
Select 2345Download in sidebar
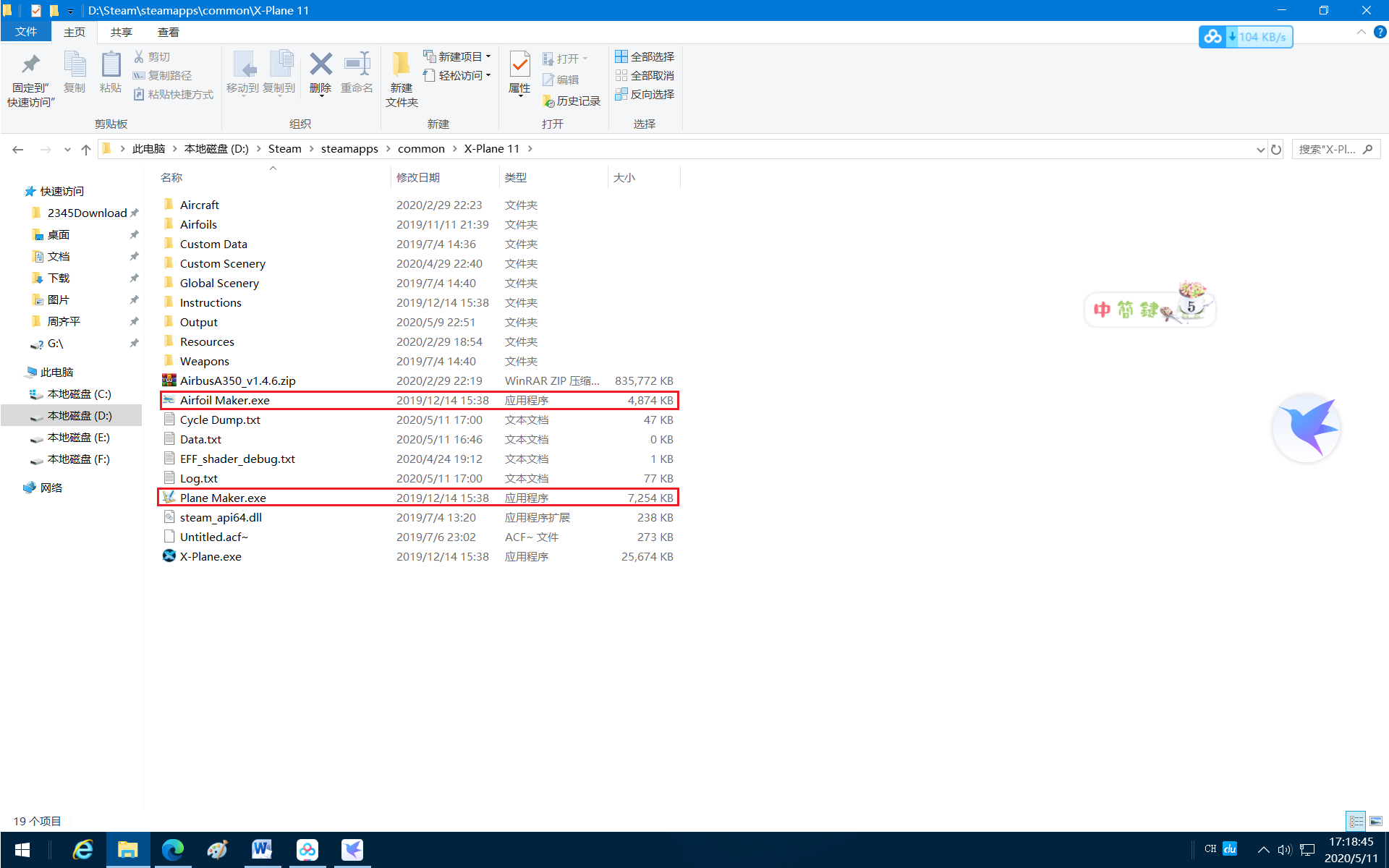tap(87, 213)
